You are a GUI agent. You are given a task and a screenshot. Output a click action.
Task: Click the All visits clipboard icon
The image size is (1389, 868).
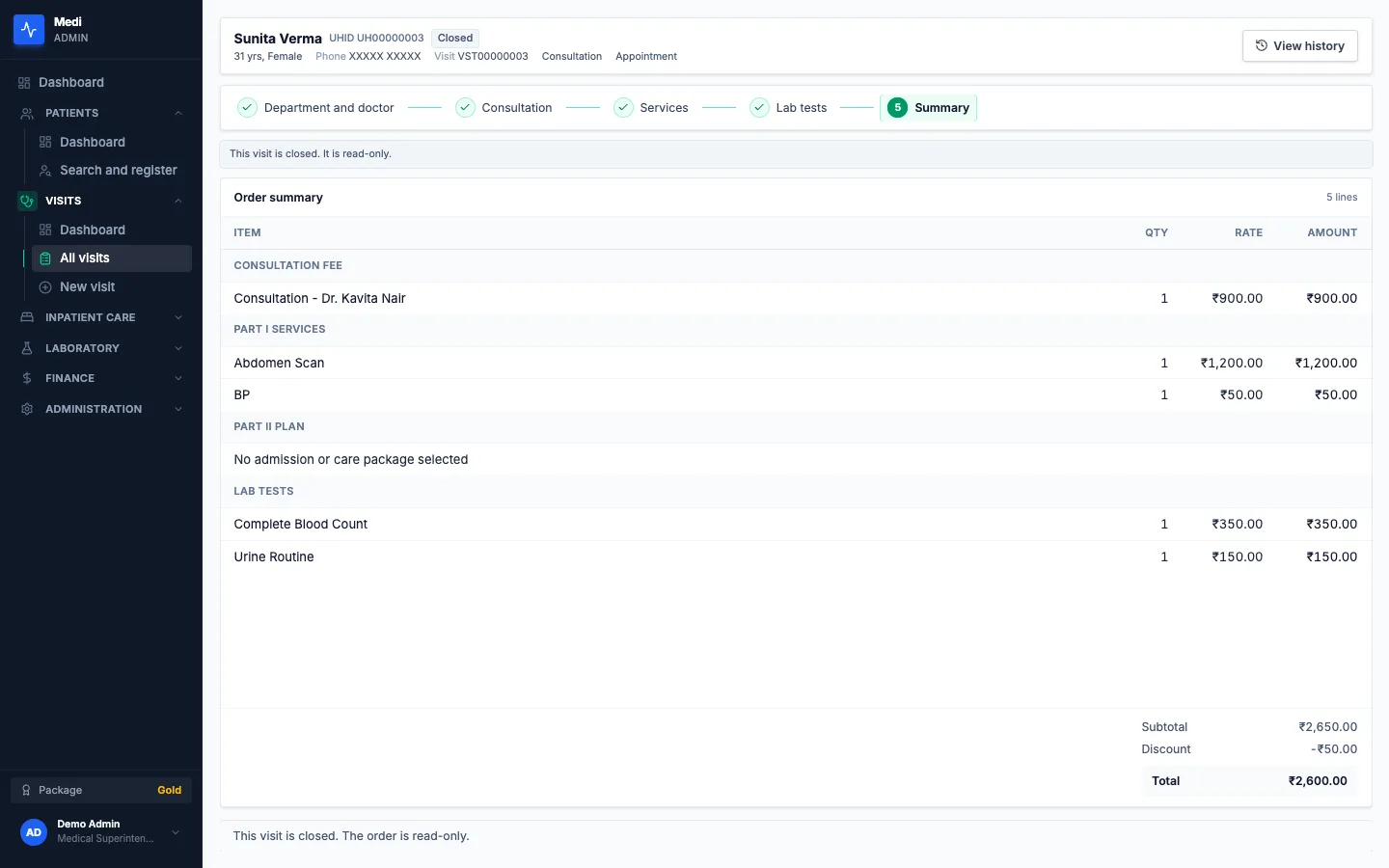45,258
